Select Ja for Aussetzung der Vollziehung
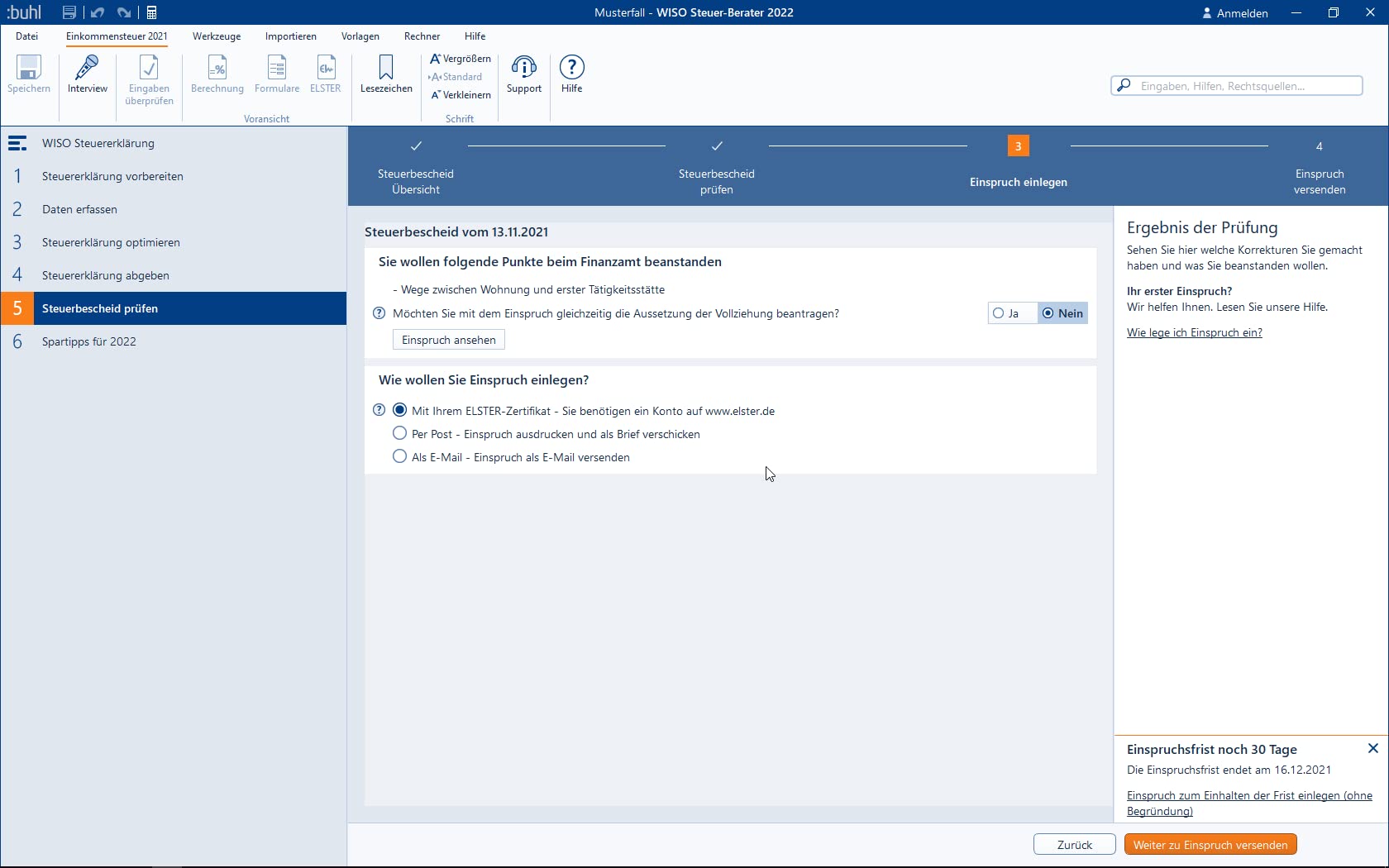This screenshot has height=868, width=1389. (1013, 313)
